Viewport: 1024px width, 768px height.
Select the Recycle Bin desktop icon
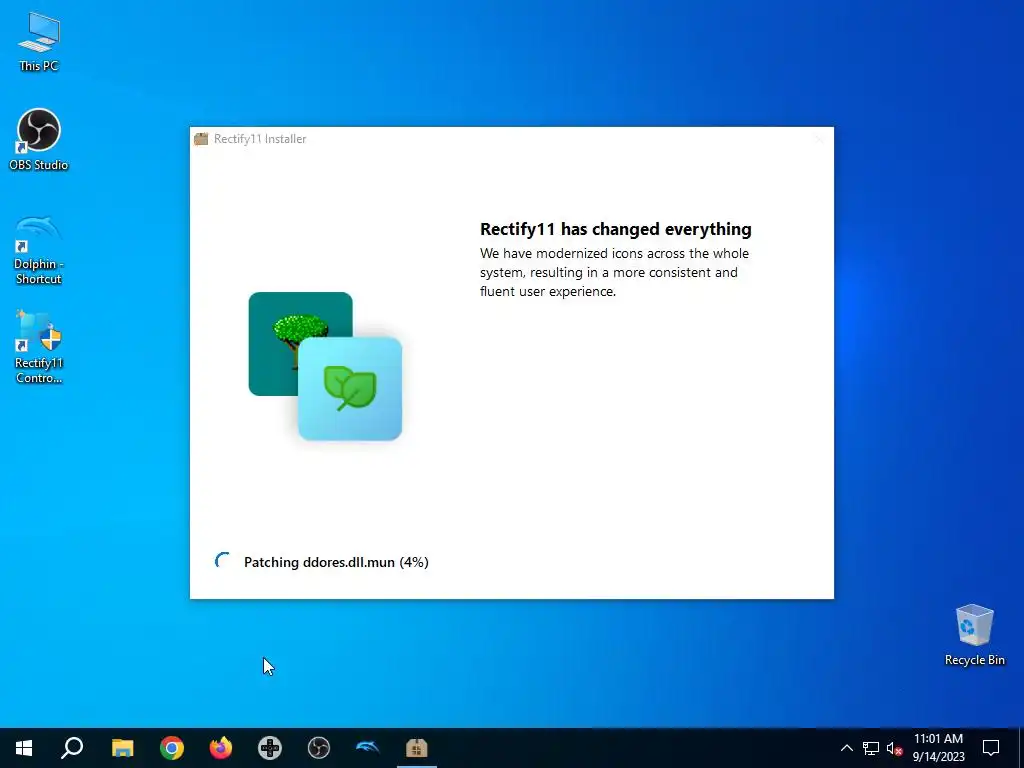[x=974, y=635]
